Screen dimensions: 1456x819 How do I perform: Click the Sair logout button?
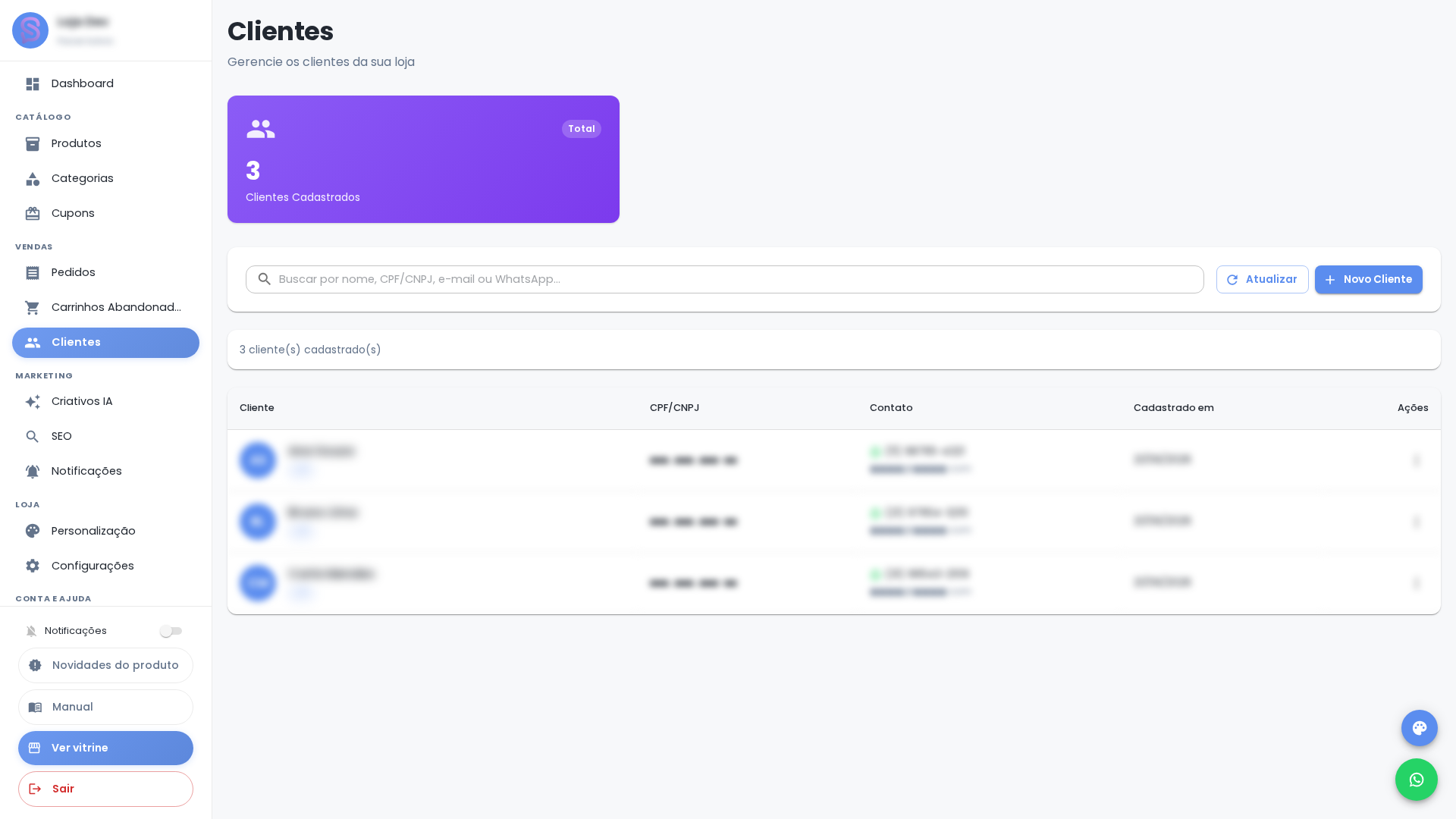tap(105, 789)
